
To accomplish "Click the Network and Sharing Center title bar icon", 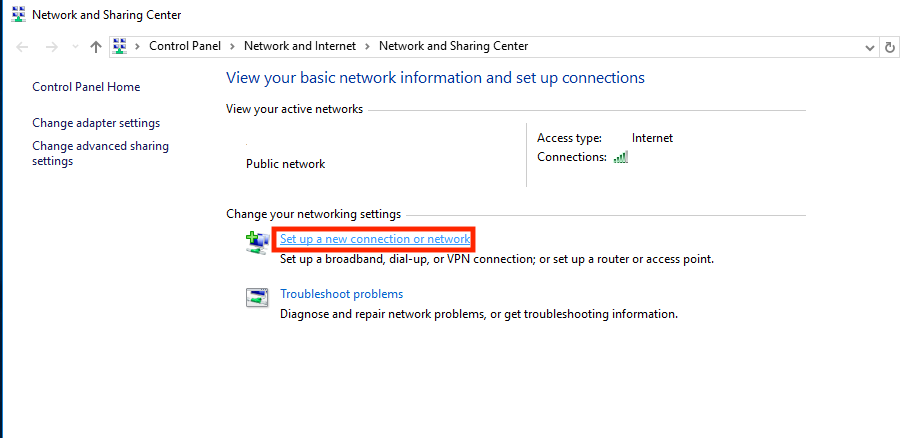I will [x=18, y=15].
